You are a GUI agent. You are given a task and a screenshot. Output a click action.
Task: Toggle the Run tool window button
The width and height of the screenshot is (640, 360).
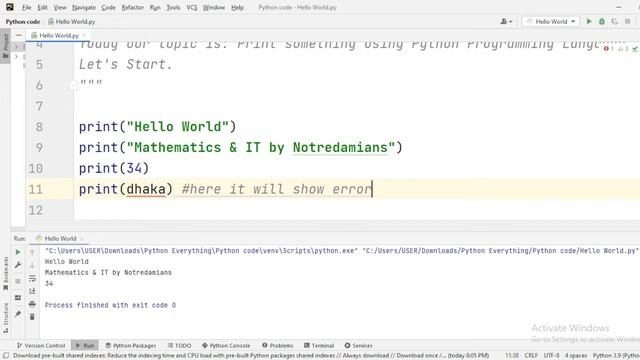click(85, 345)
